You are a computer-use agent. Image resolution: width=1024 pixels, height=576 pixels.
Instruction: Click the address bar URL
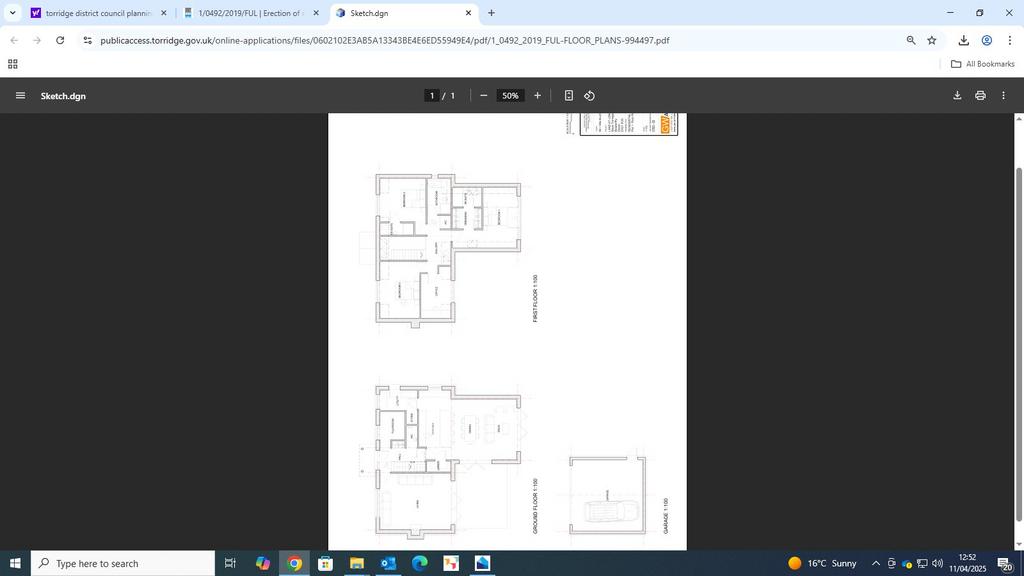coord(385,40)
